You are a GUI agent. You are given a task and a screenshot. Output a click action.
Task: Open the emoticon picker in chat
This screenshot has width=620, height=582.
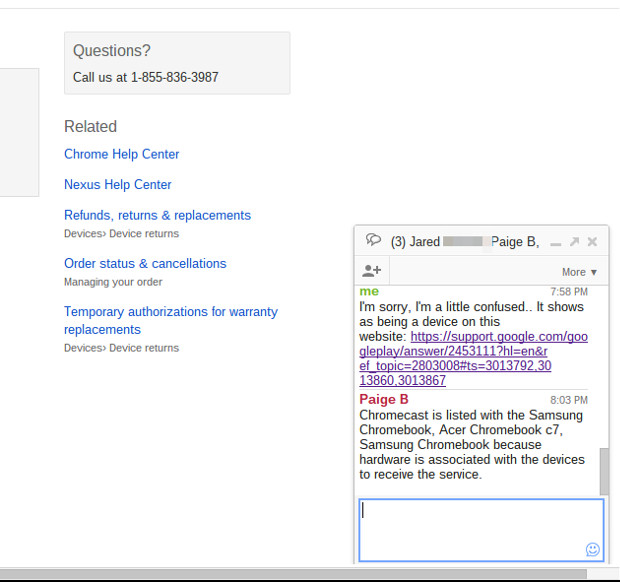point(592,549)
